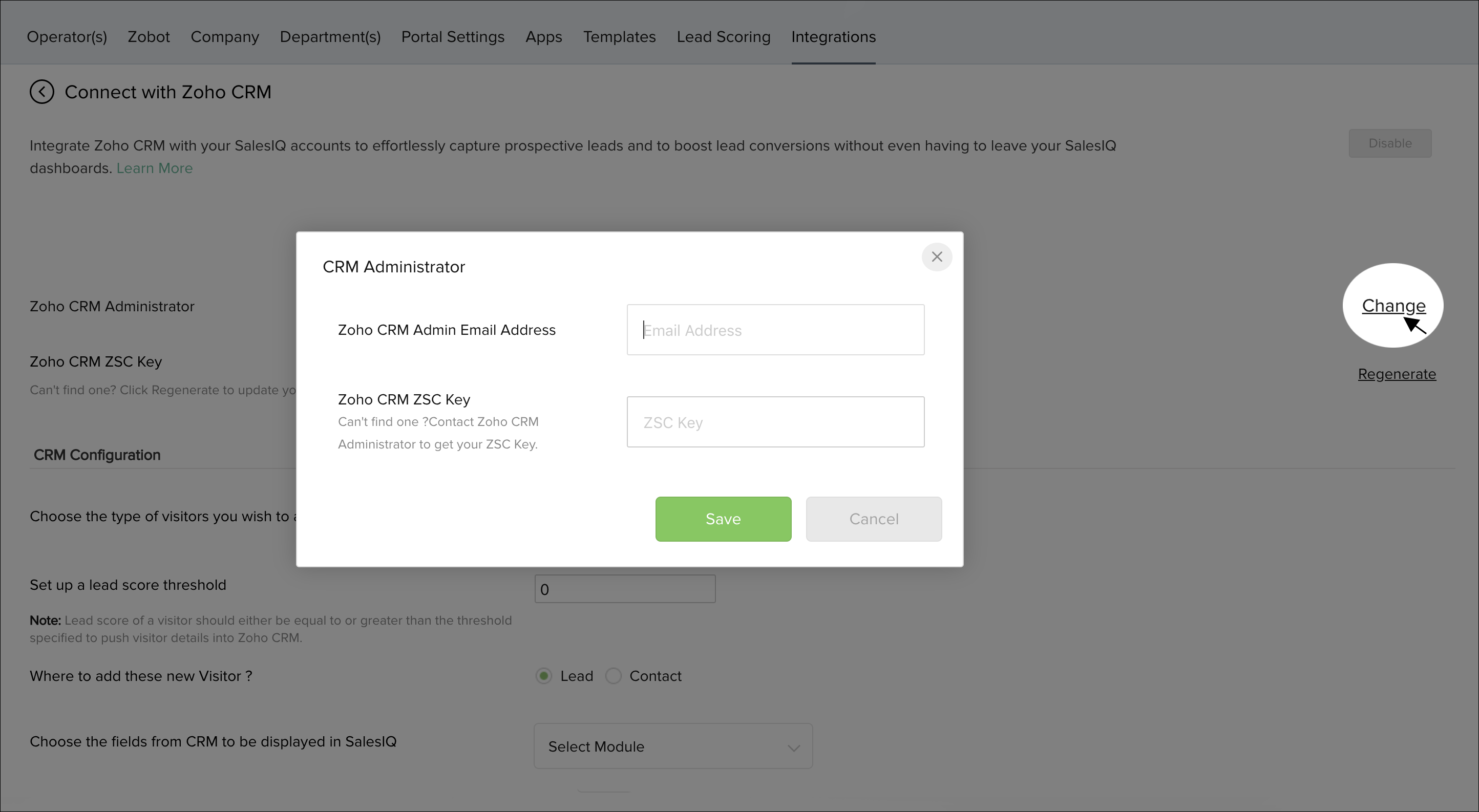Click the Change administrator link

click(x=1393, y=306)
